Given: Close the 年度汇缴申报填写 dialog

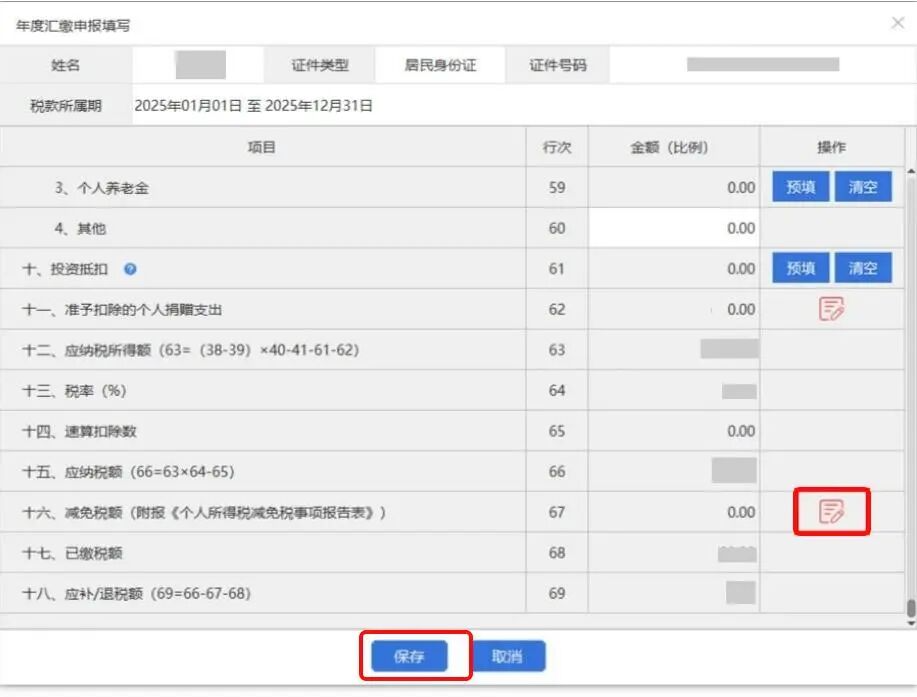Looking at the screenshot, I should (897, 23).
